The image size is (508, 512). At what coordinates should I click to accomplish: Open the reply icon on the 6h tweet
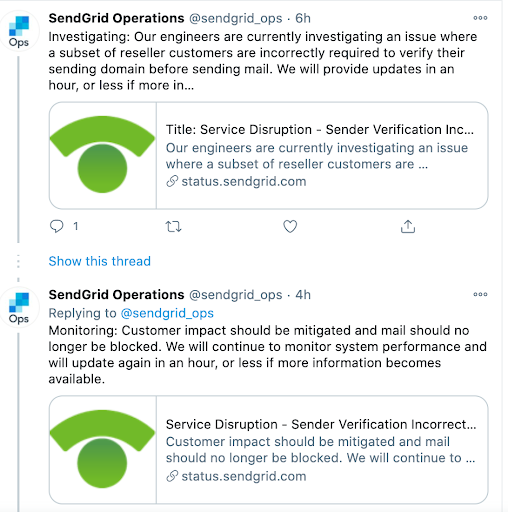pos(56,226)
